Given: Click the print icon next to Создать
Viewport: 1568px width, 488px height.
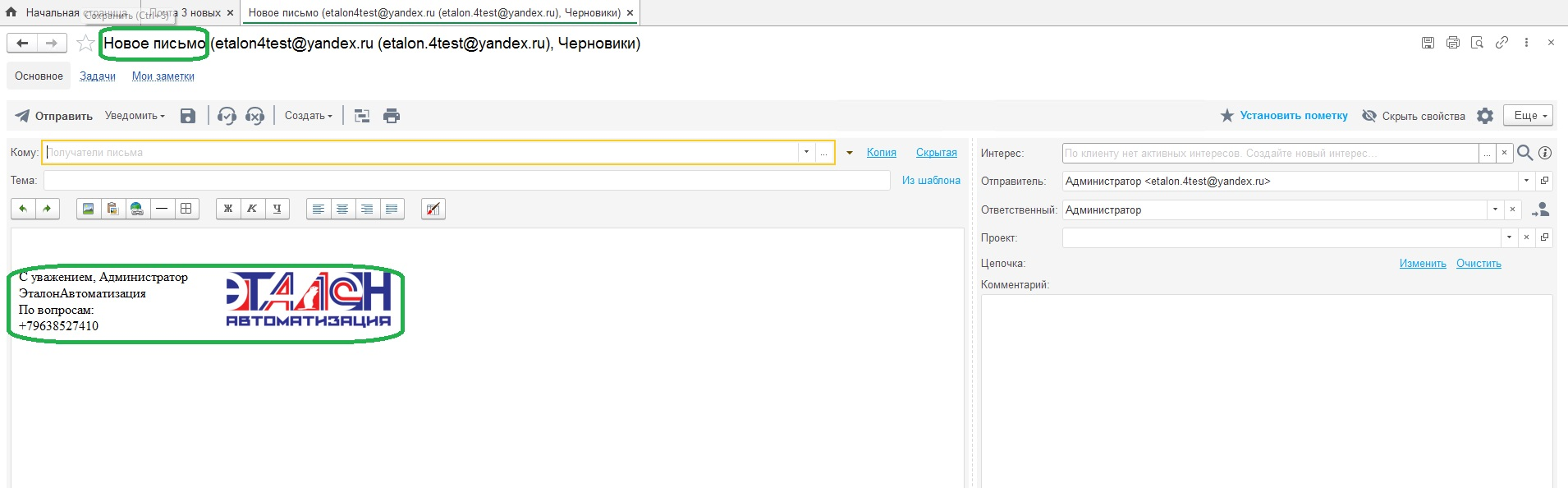Looking at the screenshot, I should [392, 116].
